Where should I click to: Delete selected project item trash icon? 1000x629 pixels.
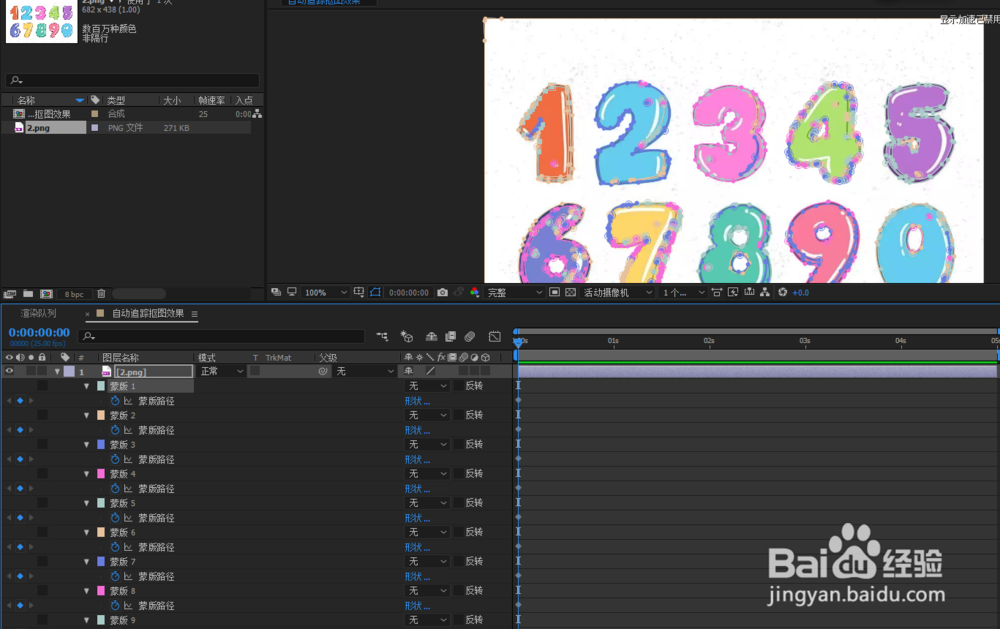[x=101, y=294]
